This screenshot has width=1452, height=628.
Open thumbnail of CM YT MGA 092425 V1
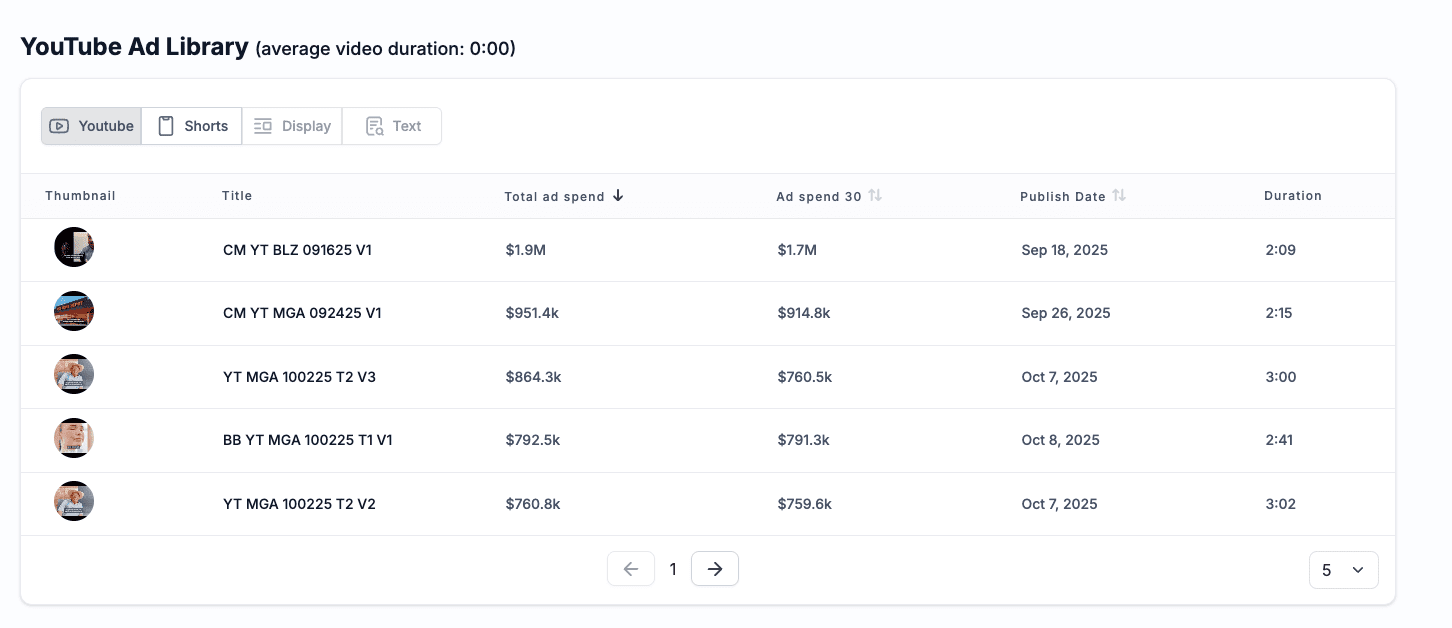click(74, 312)
